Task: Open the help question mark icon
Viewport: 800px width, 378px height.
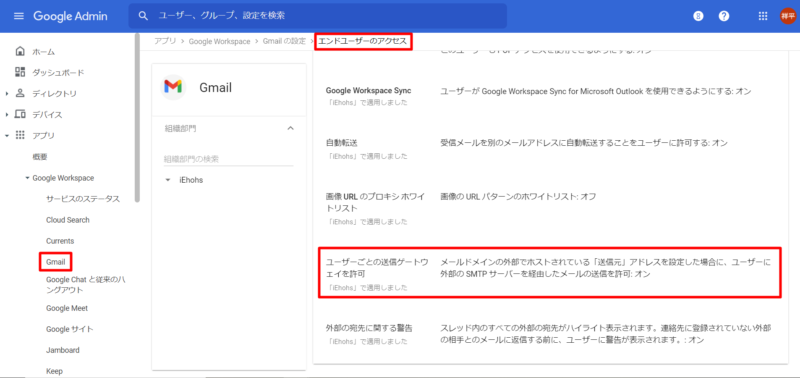Action: click(723, 16)
